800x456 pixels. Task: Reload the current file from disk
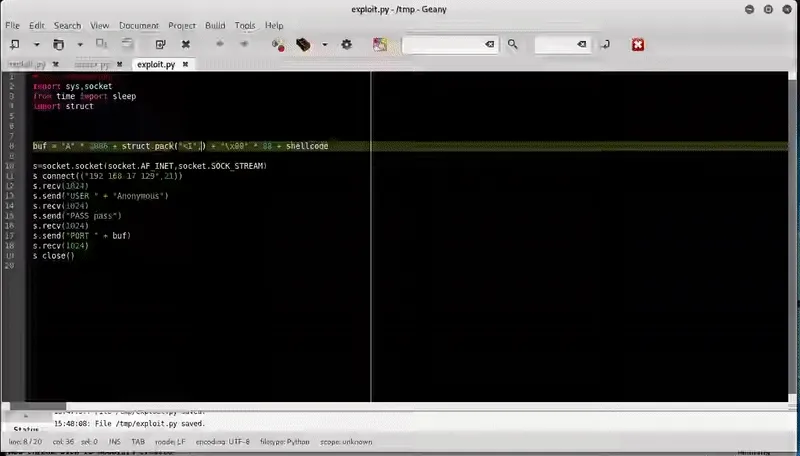(x=160, y=44)
